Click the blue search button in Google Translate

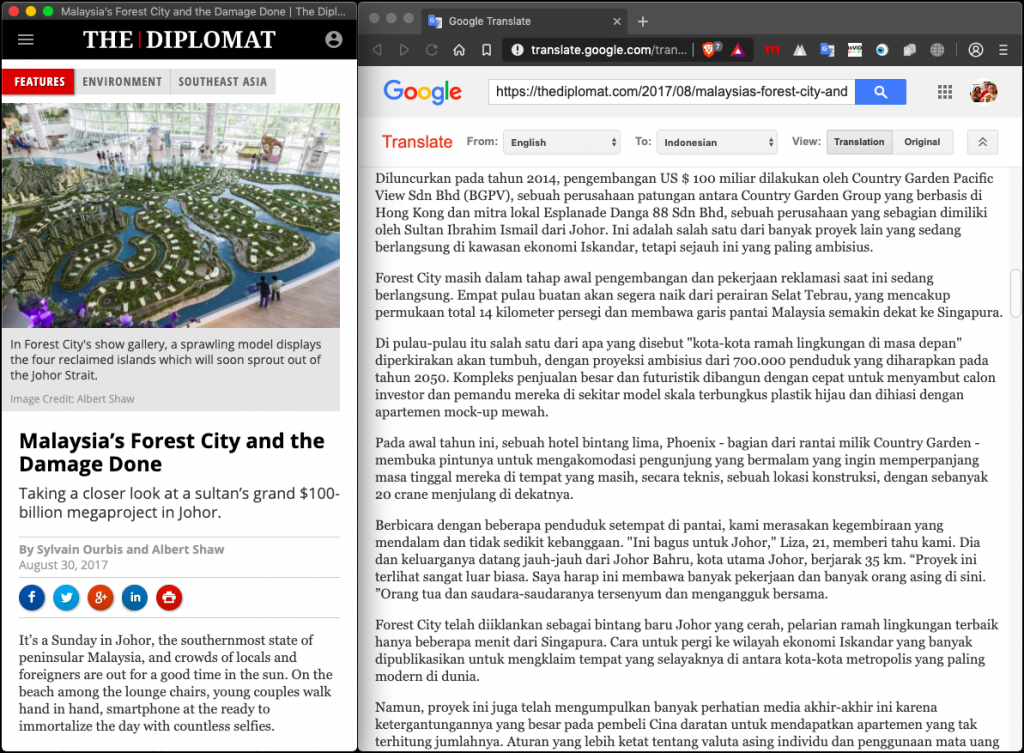click(x=880, y=92)
